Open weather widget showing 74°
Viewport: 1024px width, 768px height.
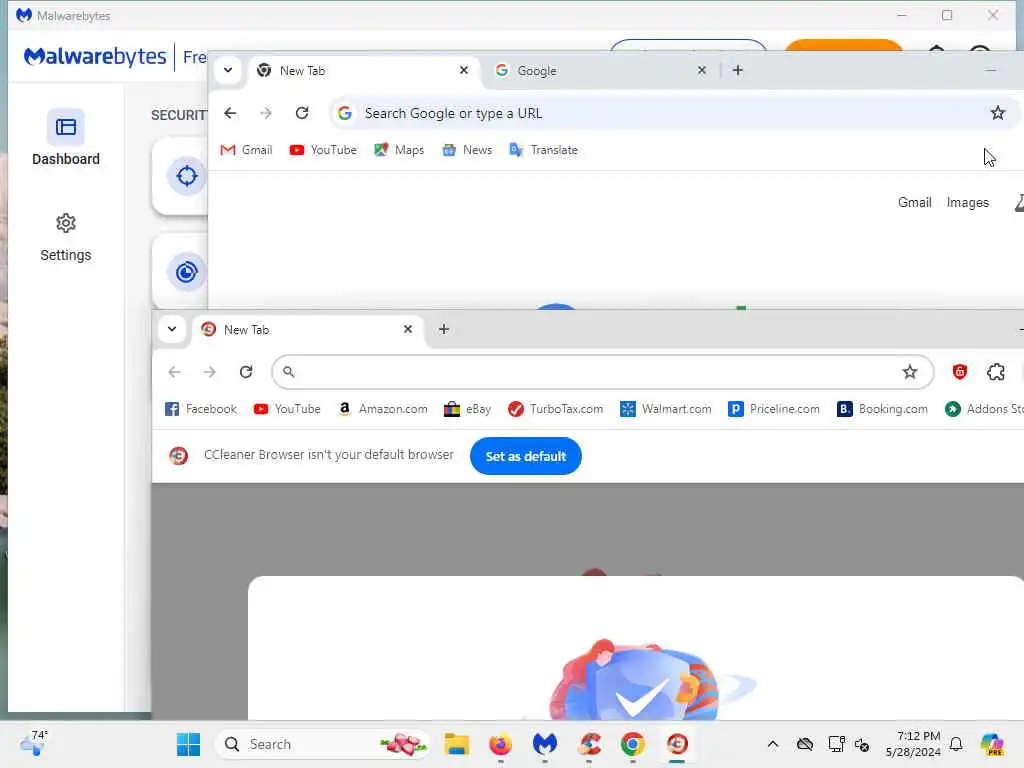point(33,744)
